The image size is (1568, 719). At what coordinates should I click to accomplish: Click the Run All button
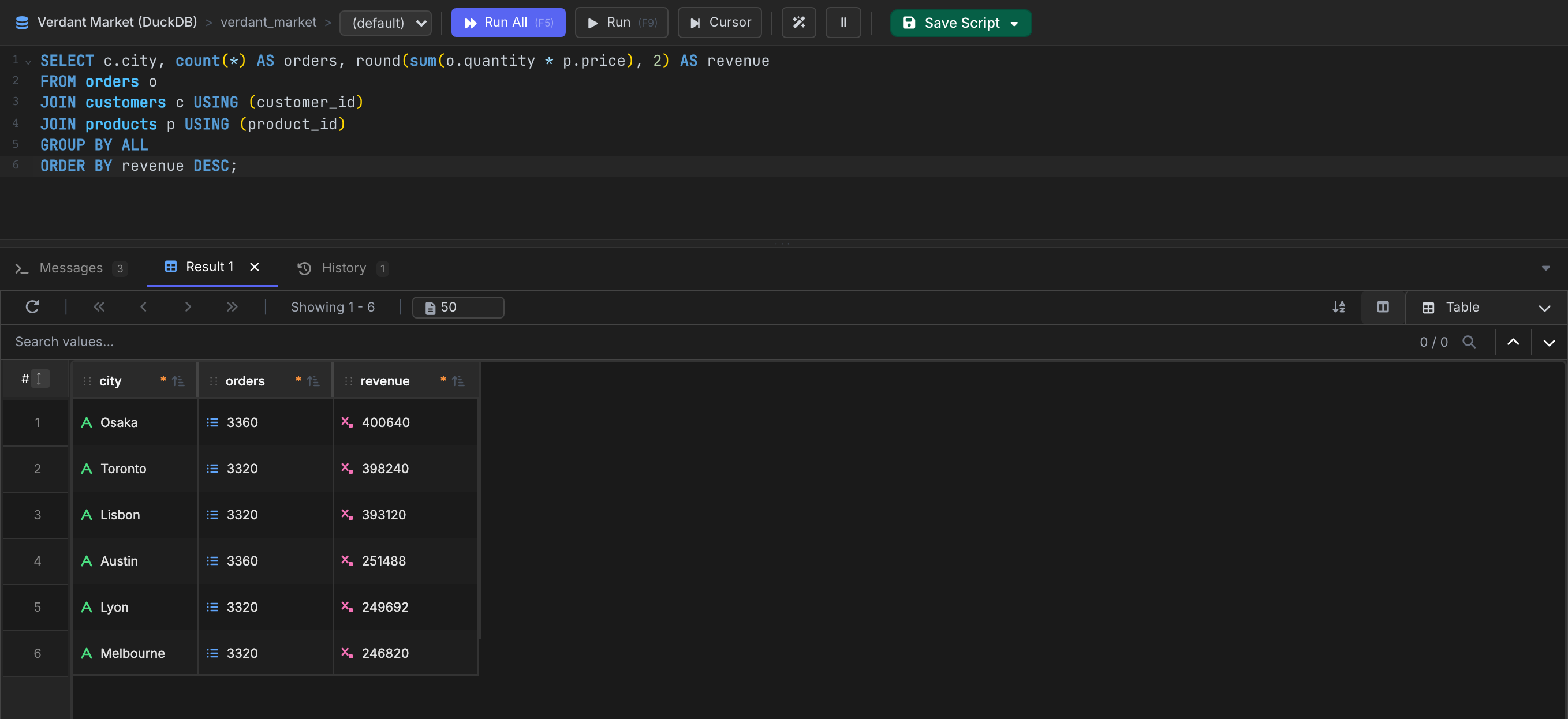click(507, 23)
